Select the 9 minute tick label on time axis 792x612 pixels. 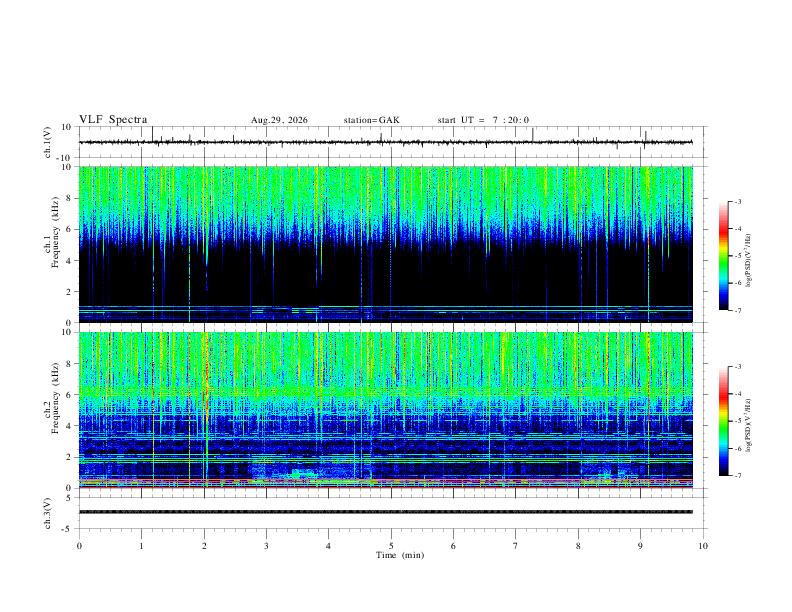click(640, 546)
